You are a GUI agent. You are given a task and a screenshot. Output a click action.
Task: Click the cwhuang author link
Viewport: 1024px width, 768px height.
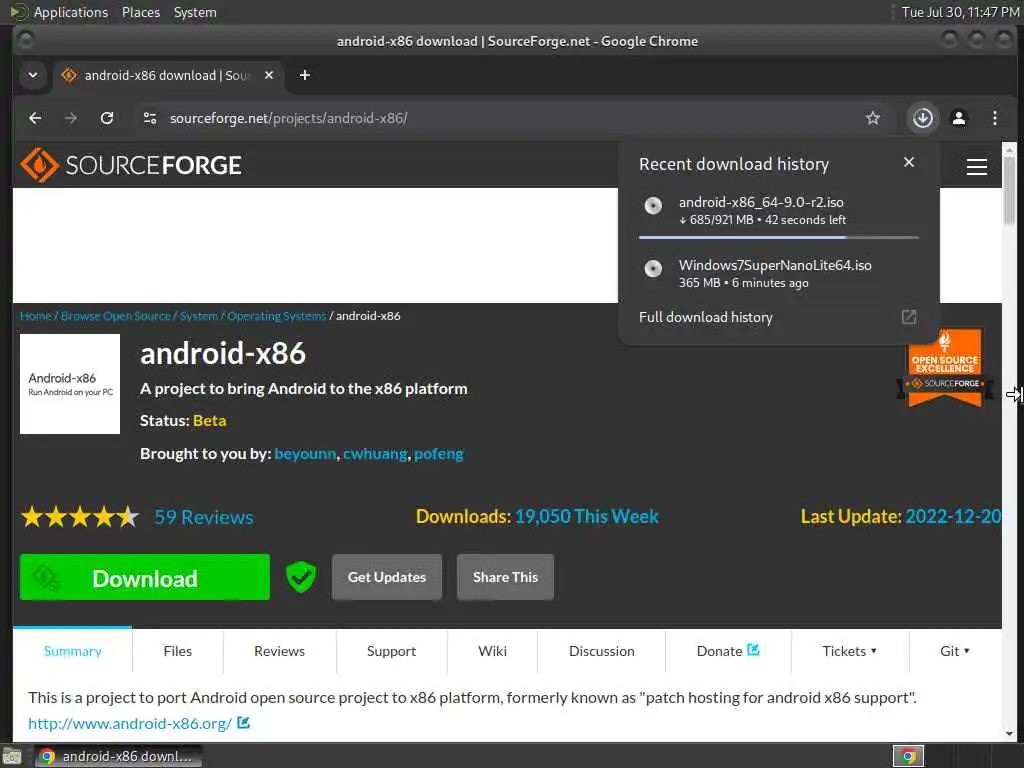point(375,454)
